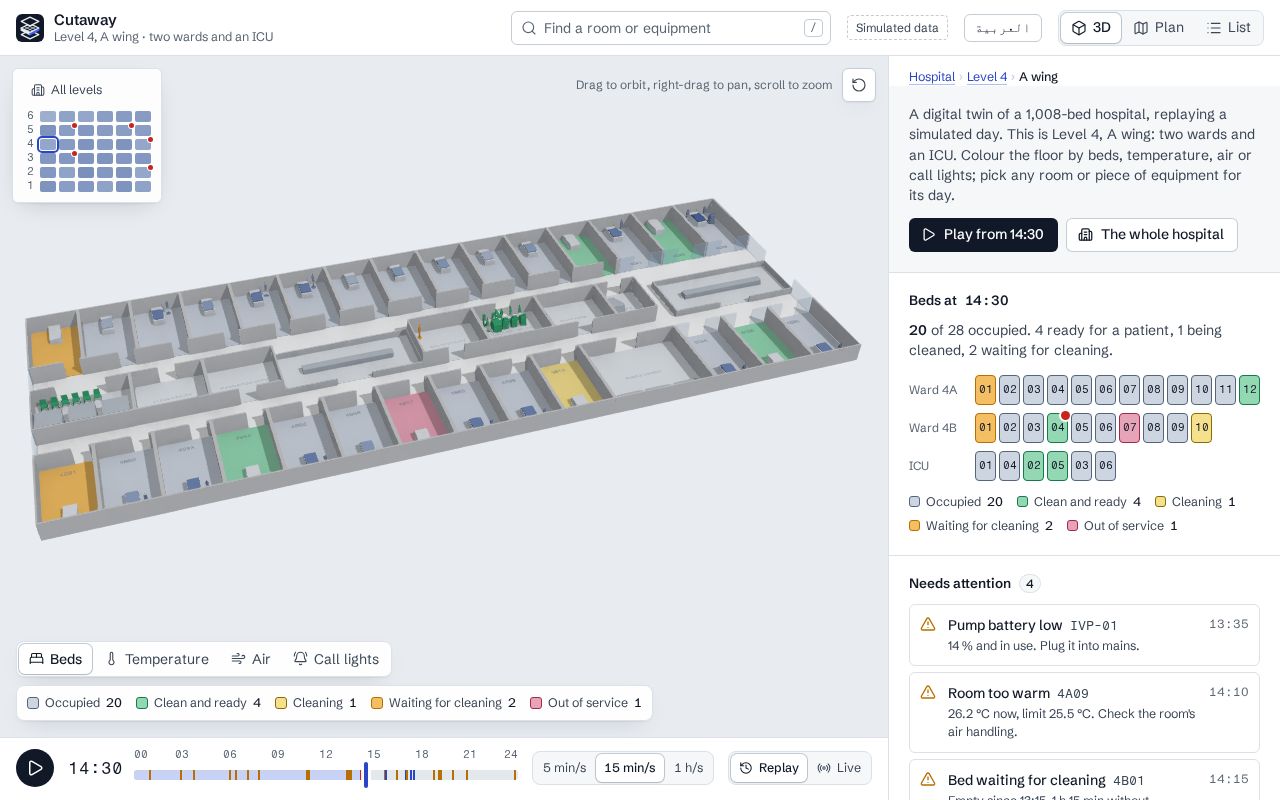The image size is (1280, 800).
Task: Set replay speed to 15 min/s
Action: [x=630, y=768]
